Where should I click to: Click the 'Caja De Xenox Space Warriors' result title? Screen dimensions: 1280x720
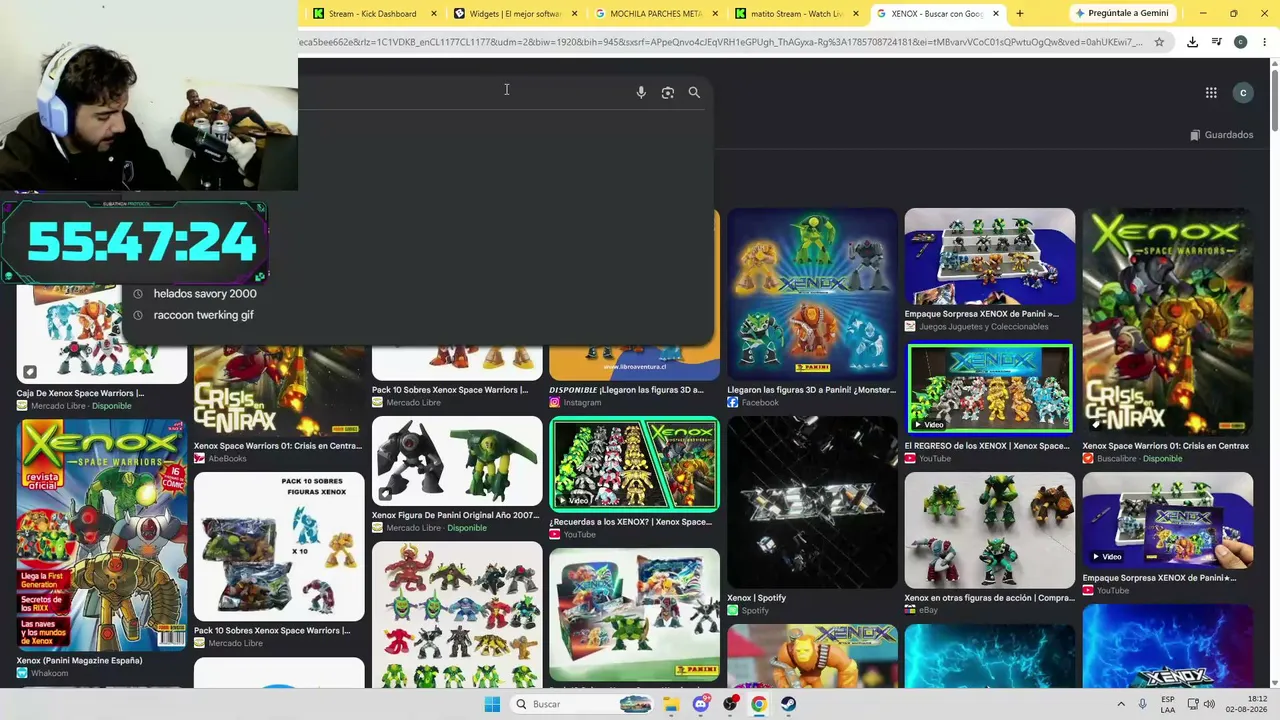(x=80, y=393)
